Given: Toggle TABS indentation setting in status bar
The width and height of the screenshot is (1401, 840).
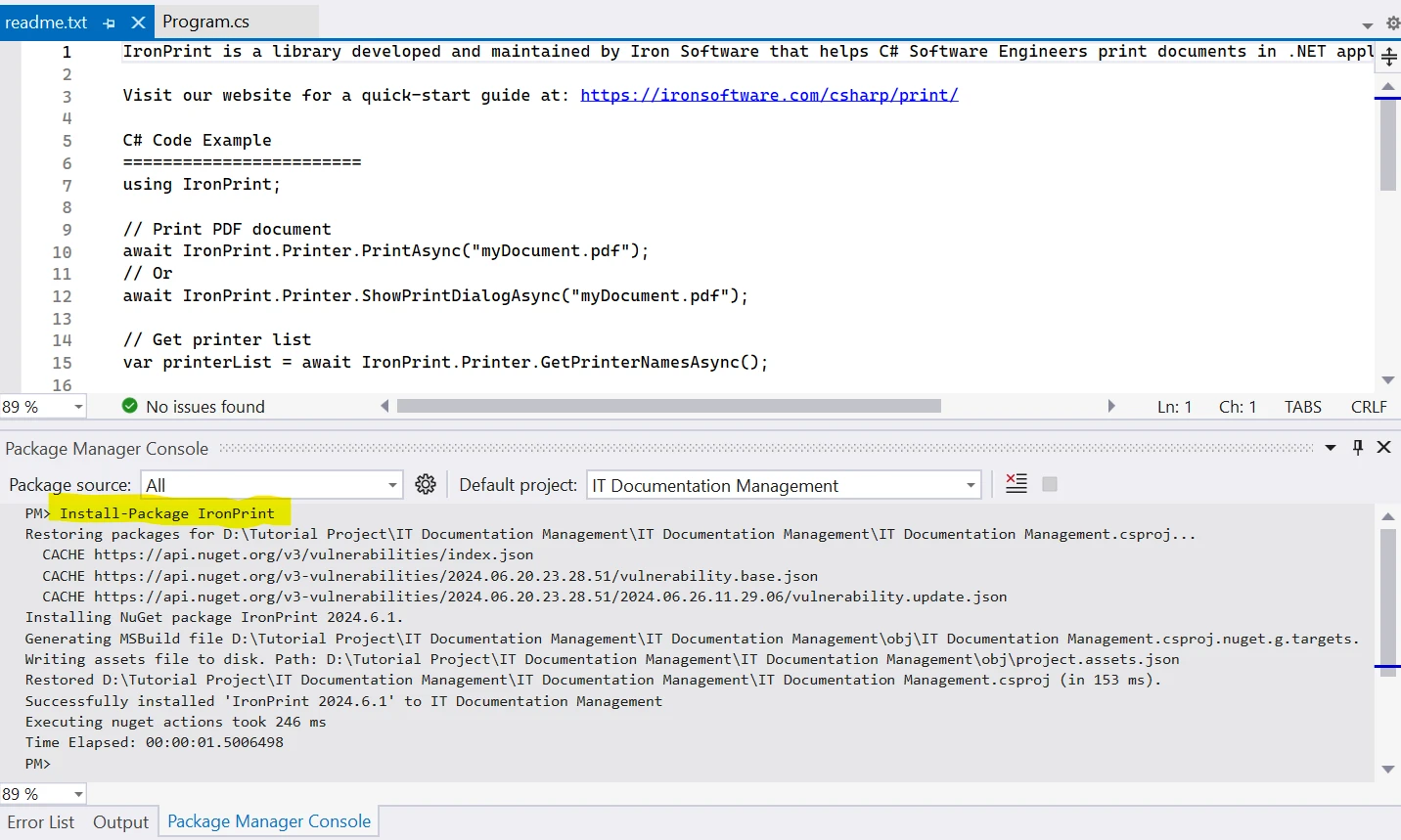Looking at the screenshot, I should point(1302,407).
